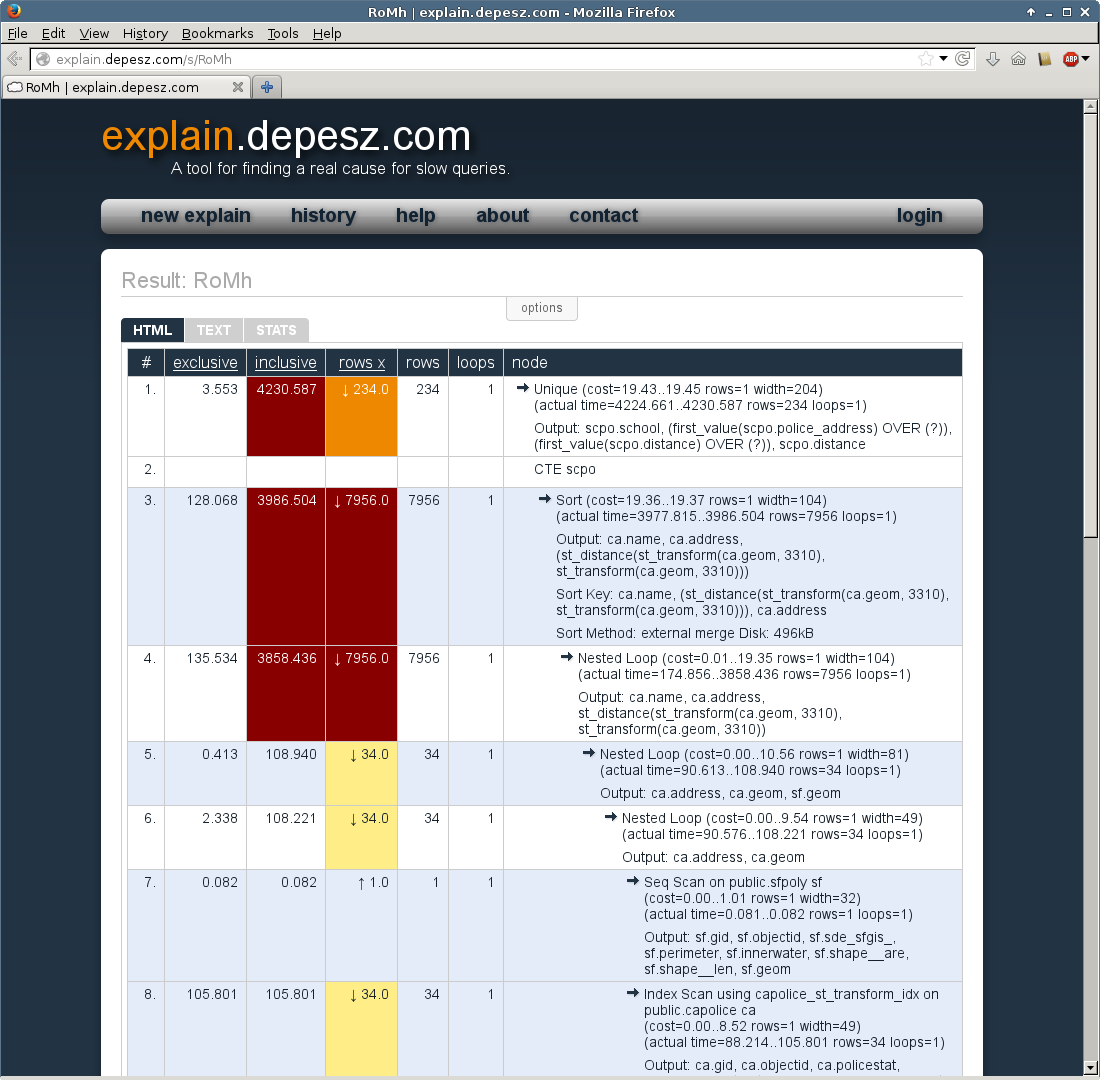This screenshot has height=1080, width=1100.
Task: Click arrow icon beside Index Scan node
Action: coord(633,993)
